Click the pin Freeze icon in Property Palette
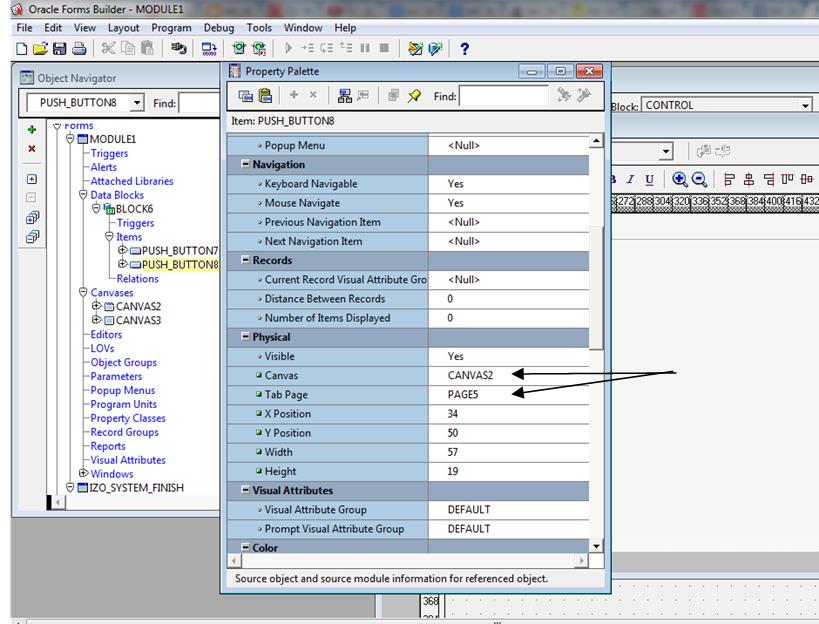Viewport: 819px width, 624px height. [414, 96]
